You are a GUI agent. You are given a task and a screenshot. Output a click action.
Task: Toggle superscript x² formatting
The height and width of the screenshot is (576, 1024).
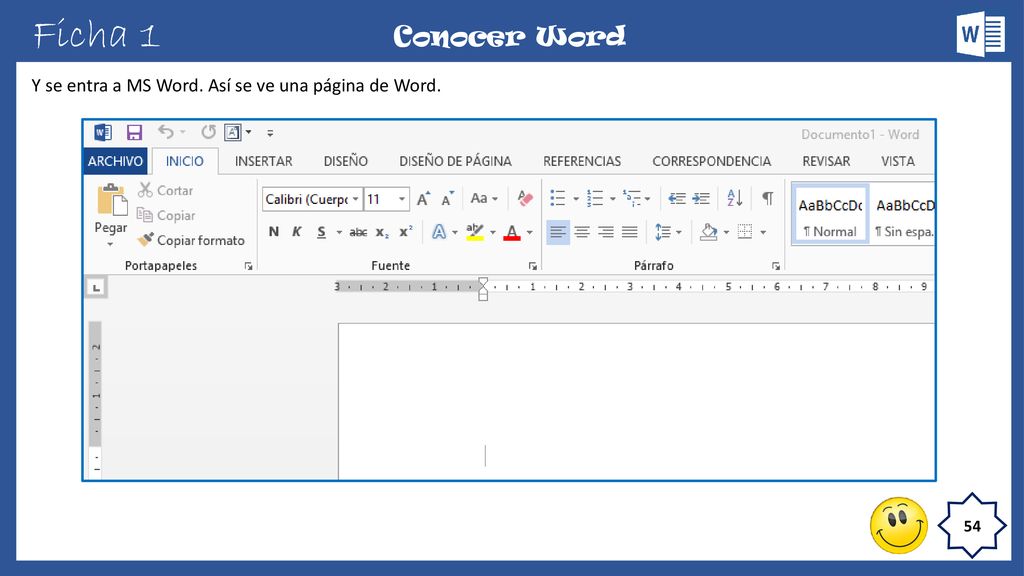(x=406, y=232)
